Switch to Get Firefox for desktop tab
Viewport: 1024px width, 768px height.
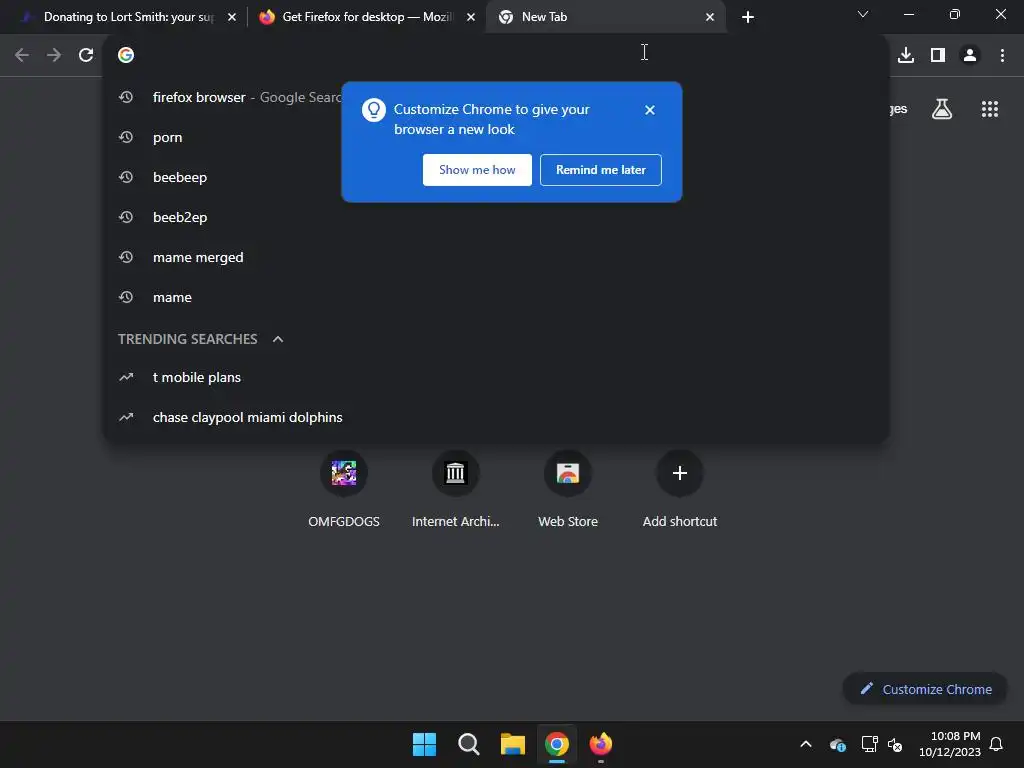pyautogui.click(x=366, y=17)
